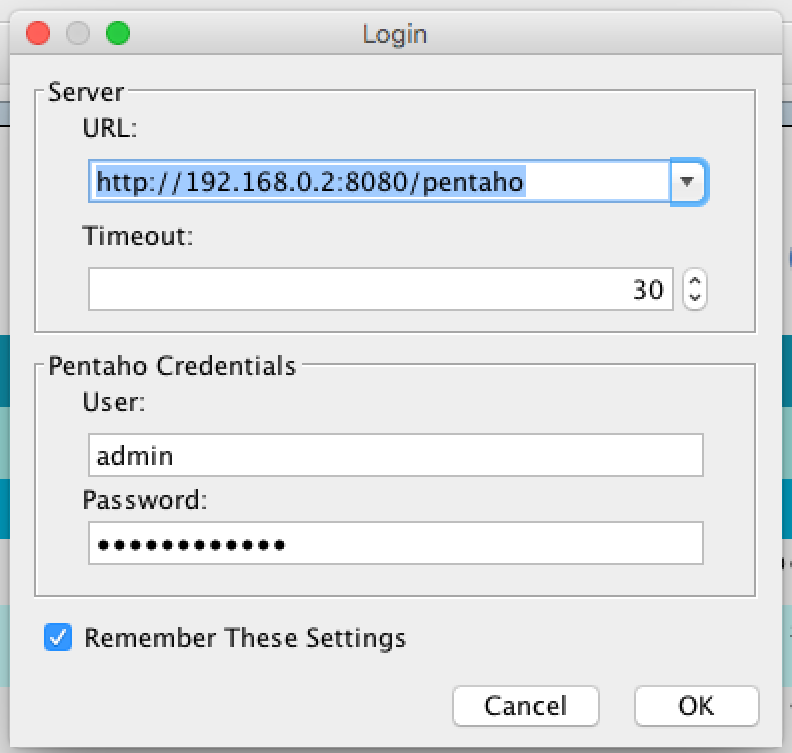
Task: Decrease timeout with stepper down arrow
Action: (695, 298)
